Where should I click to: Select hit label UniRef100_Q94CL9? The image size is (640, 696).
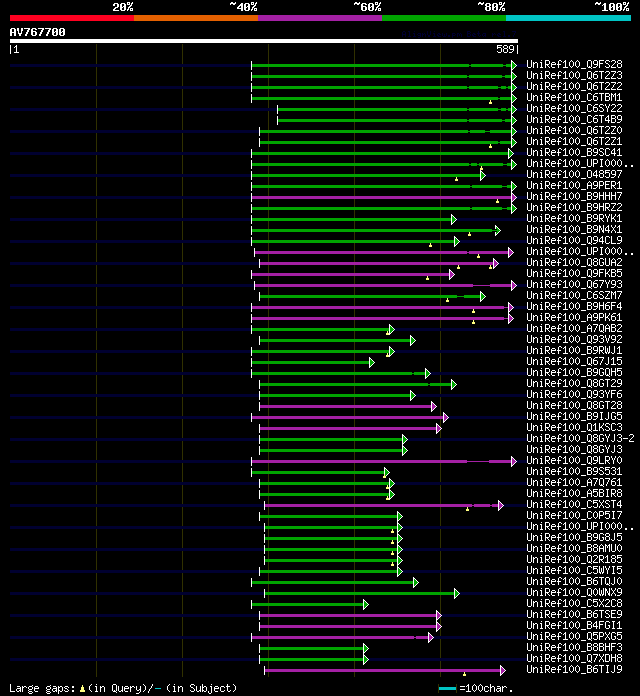(x=574, y=240)
